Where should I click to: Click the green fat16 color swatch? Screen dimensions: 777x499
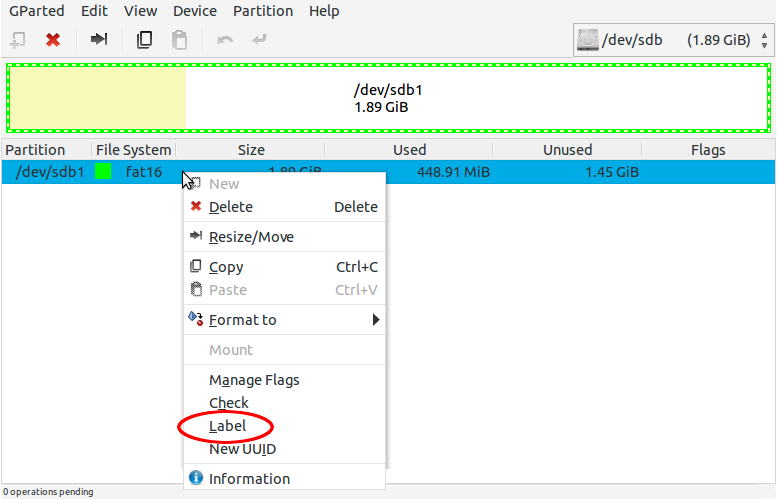click(103, 171)
